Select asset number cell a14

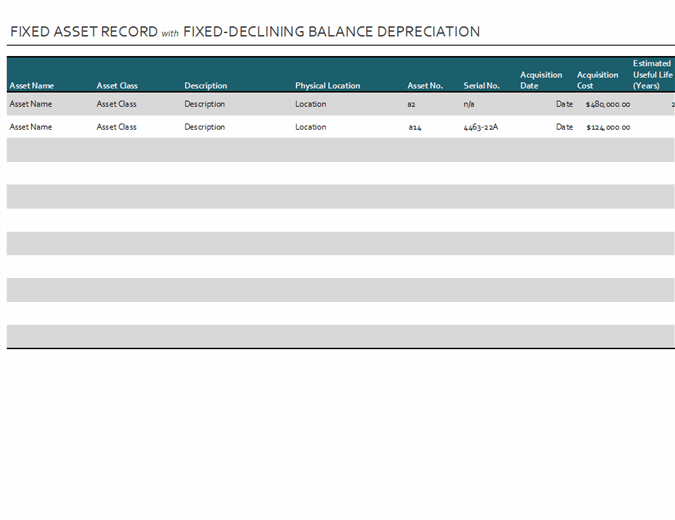pos(415,127)
